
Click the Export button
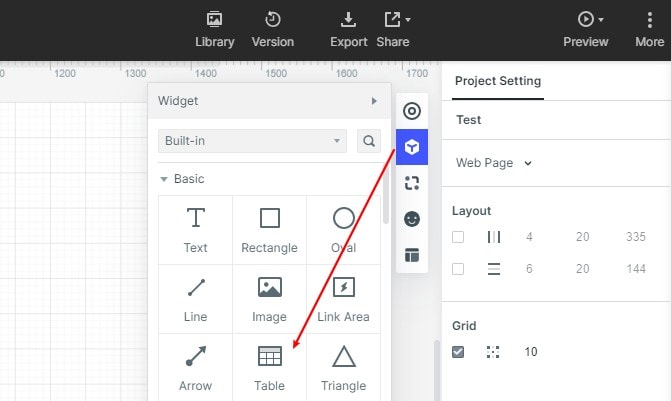pos(349,29)
